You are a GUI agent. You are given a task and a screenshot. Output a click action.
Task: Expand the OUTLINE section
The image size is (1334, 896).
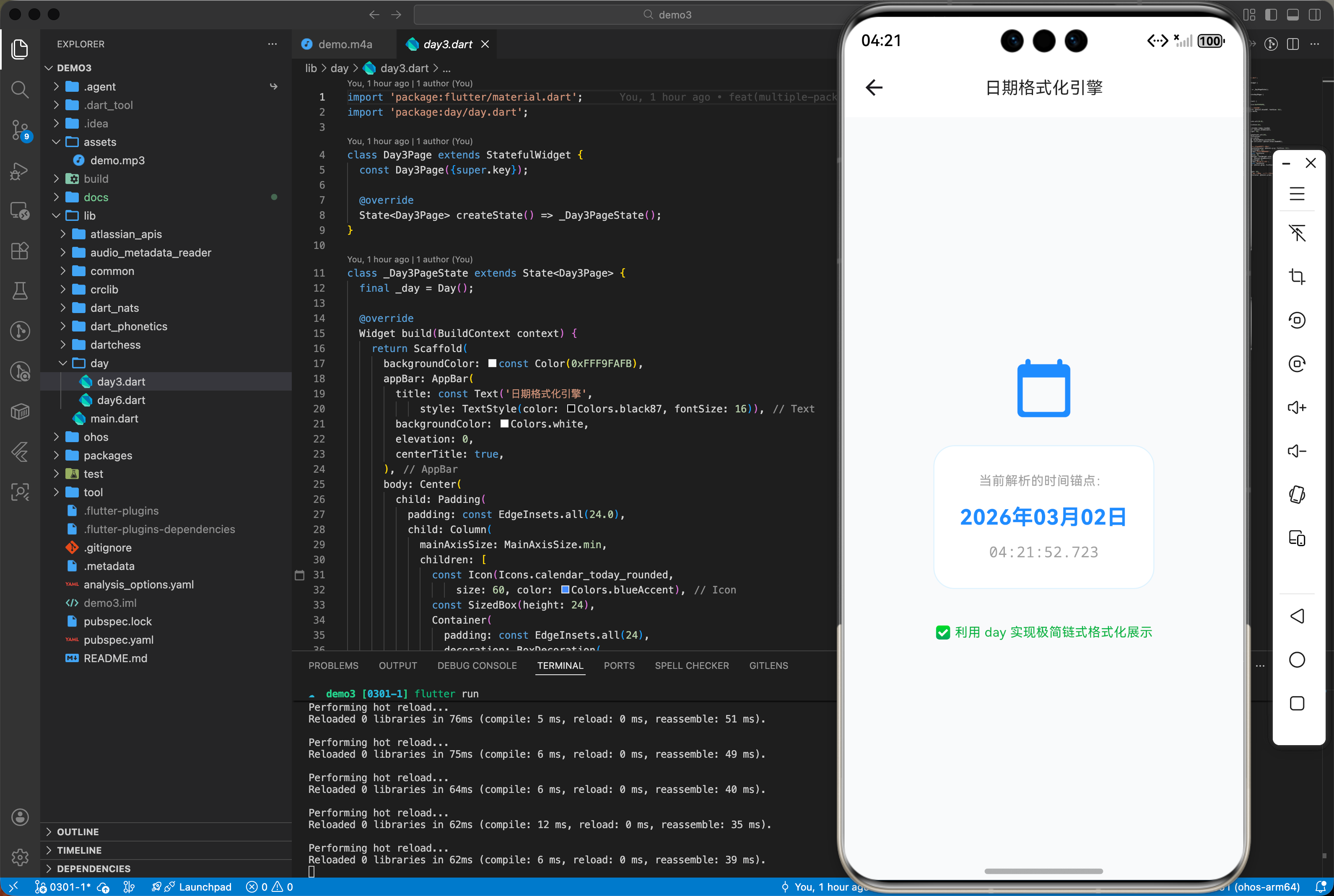click(x=78, y=831)
